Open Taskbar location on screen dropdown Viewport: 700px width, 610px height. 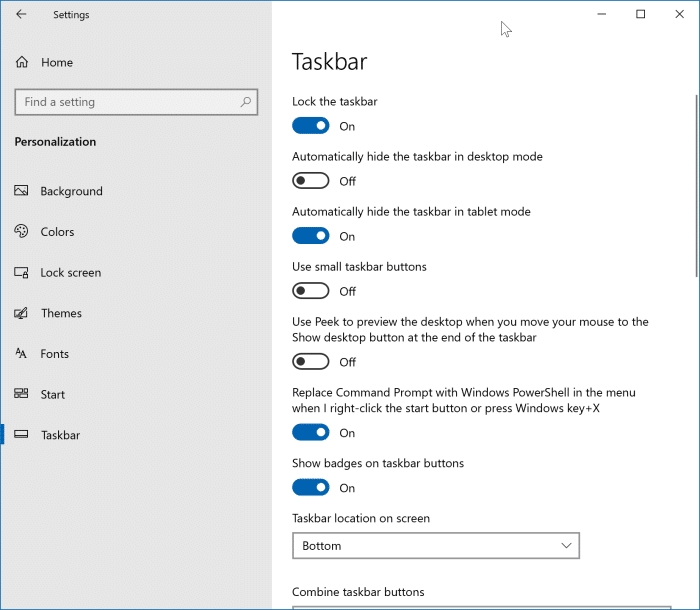coord(436,546)
